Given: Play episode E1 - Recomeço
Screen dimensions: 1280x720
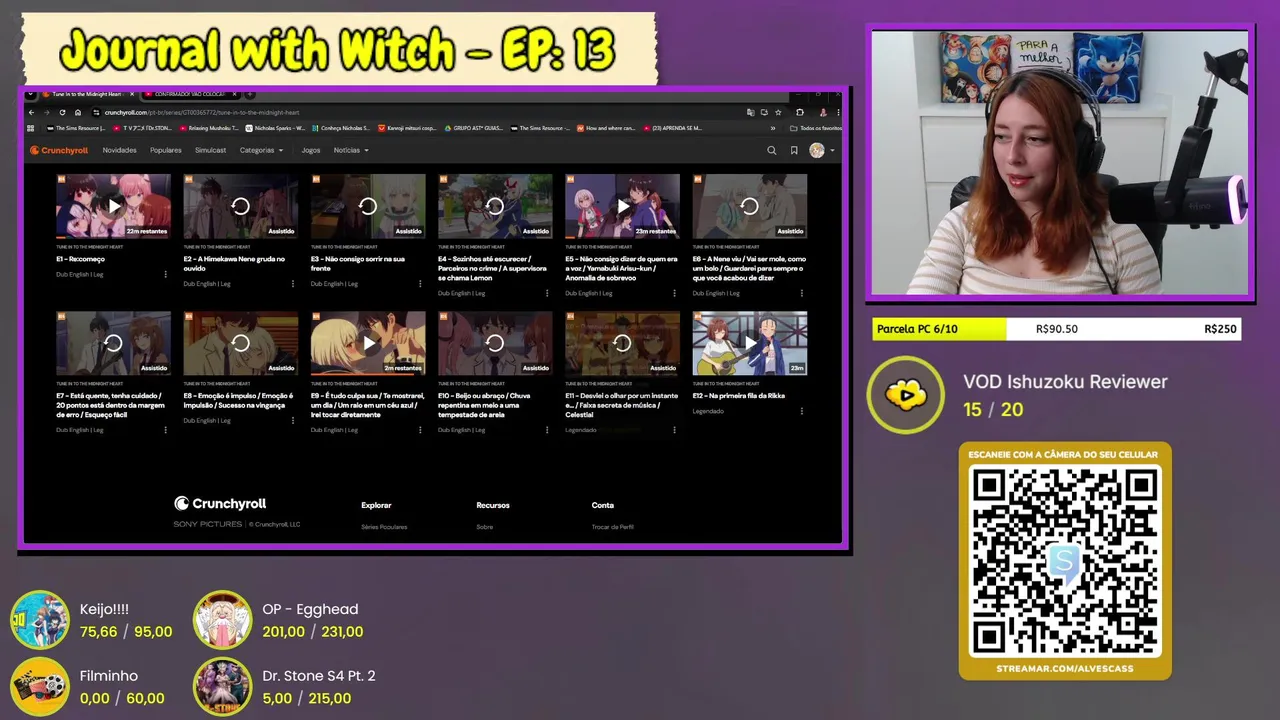Looking at the screenshot, I should click(x=113, y=206).
